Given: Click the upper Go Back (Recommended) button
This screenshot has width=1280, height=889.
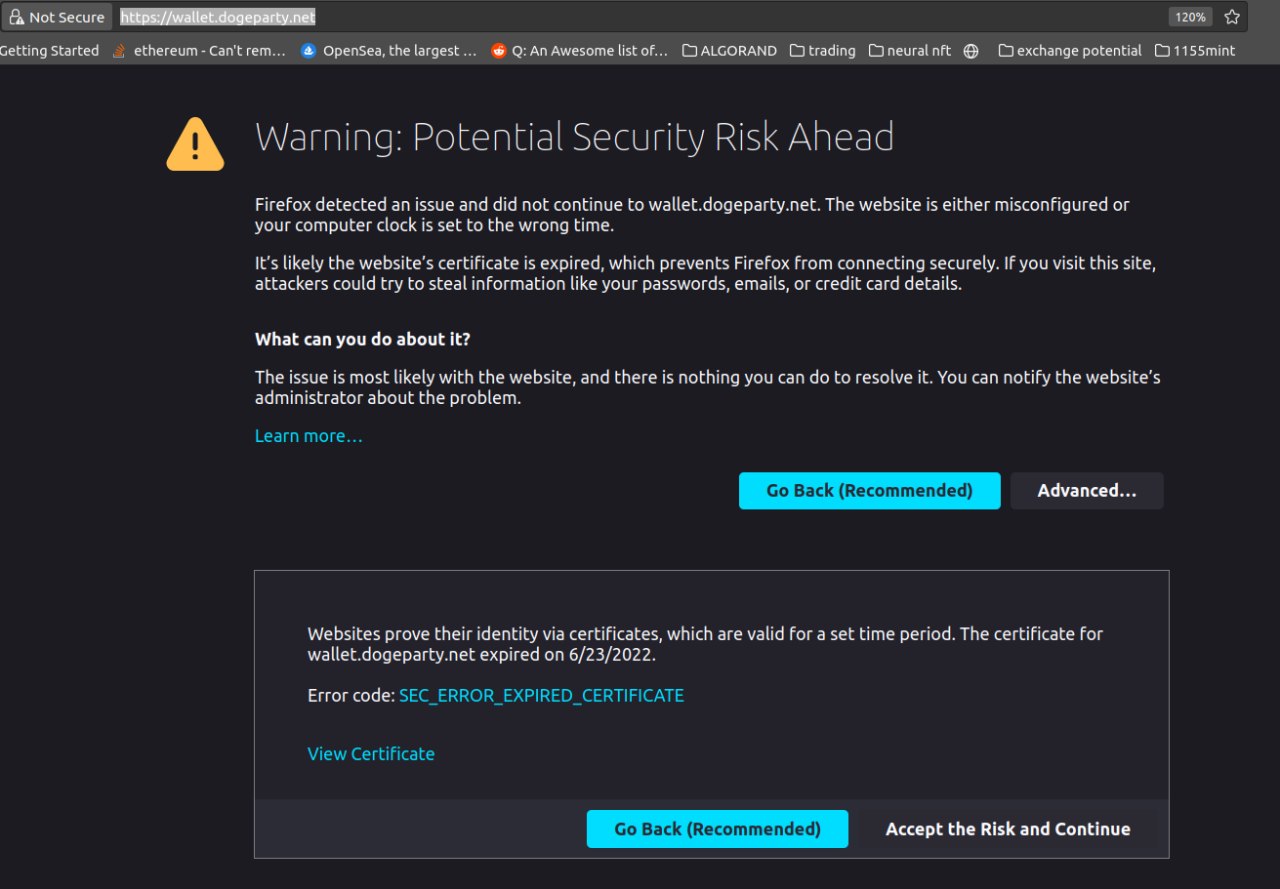Looking at the screenshot, I should tap(869, 491).
